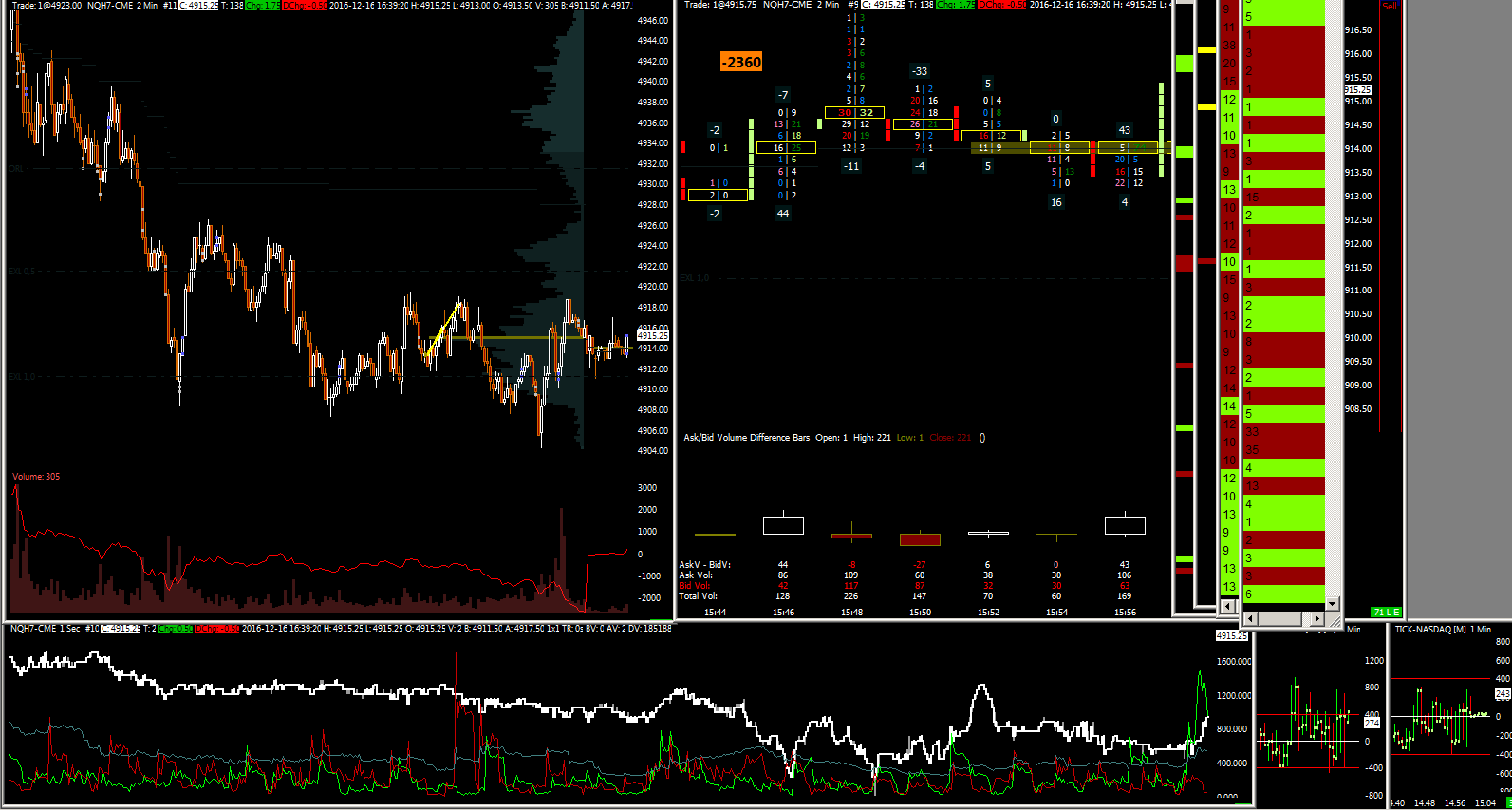Click the highlighted 26 | 21 footprint cell

pos(924,124)
